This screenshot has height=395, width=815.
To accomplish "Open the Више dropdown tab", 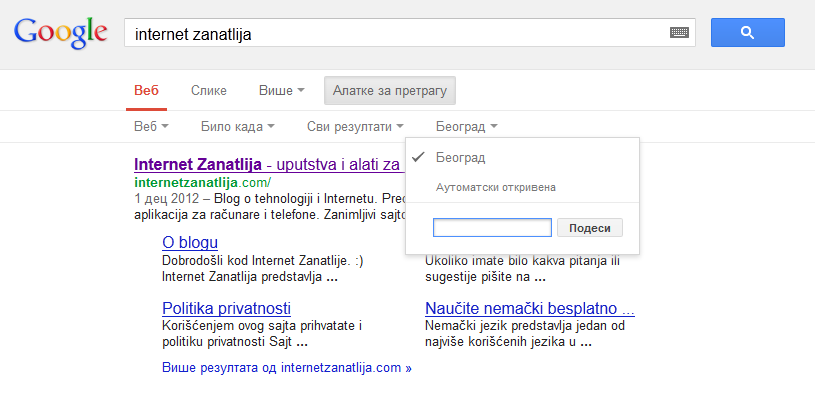I will click(282, 91).
